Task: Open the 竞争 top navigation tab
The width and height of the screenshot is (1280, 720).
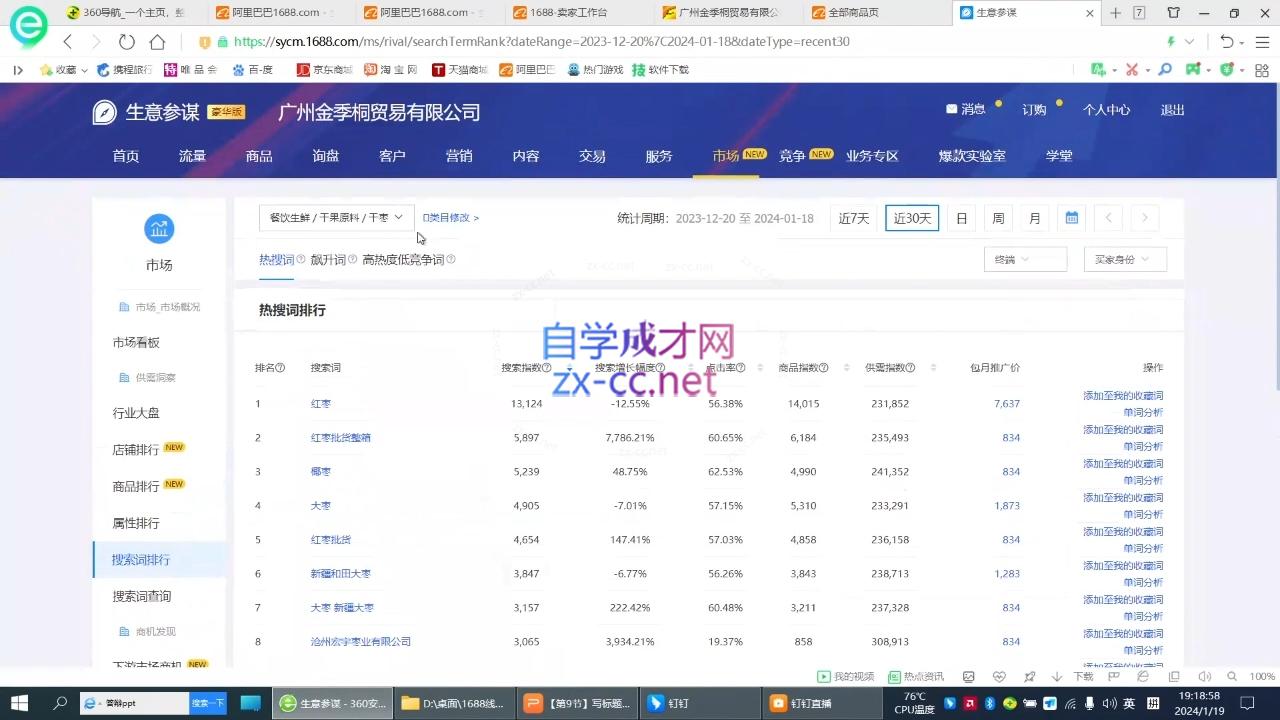Action: pyautogui.click(x=792, y=156)
